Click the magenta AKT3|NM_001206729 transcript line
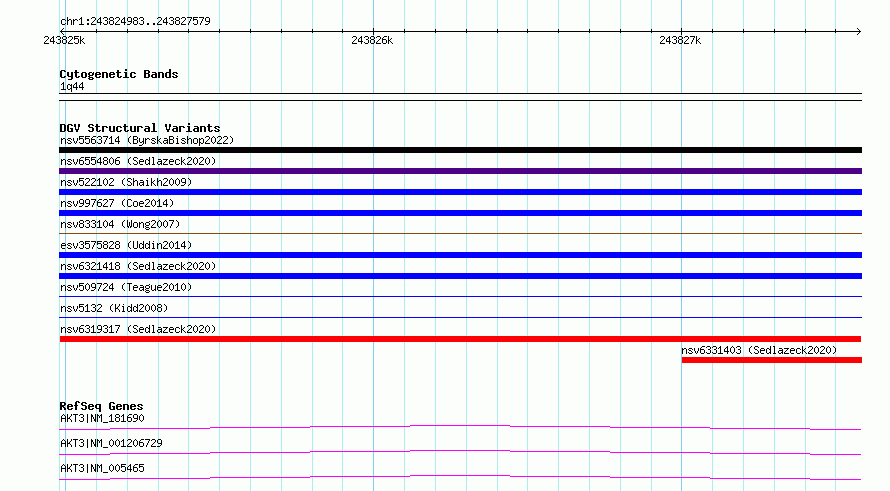Image resolution: width=890 pixels, height=491 pixels. tap(460, 452)
